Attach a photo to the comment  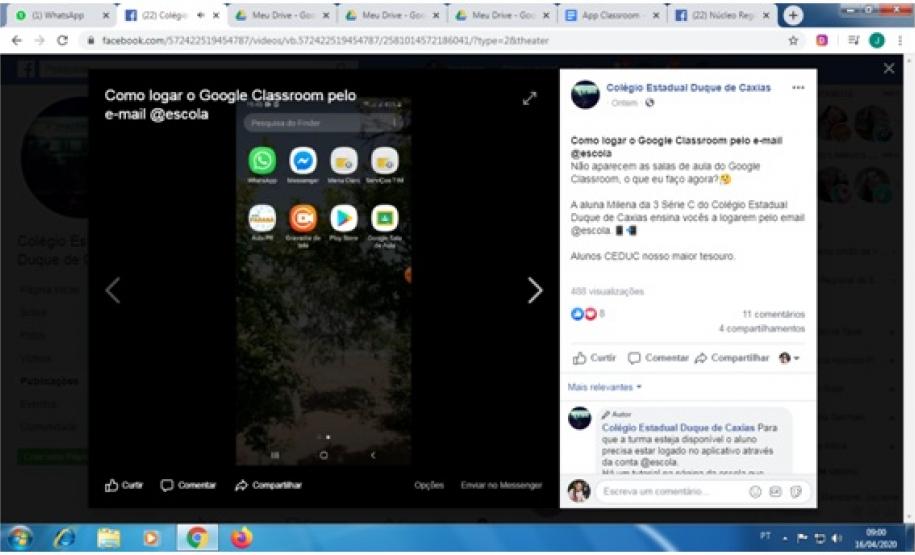776,492
